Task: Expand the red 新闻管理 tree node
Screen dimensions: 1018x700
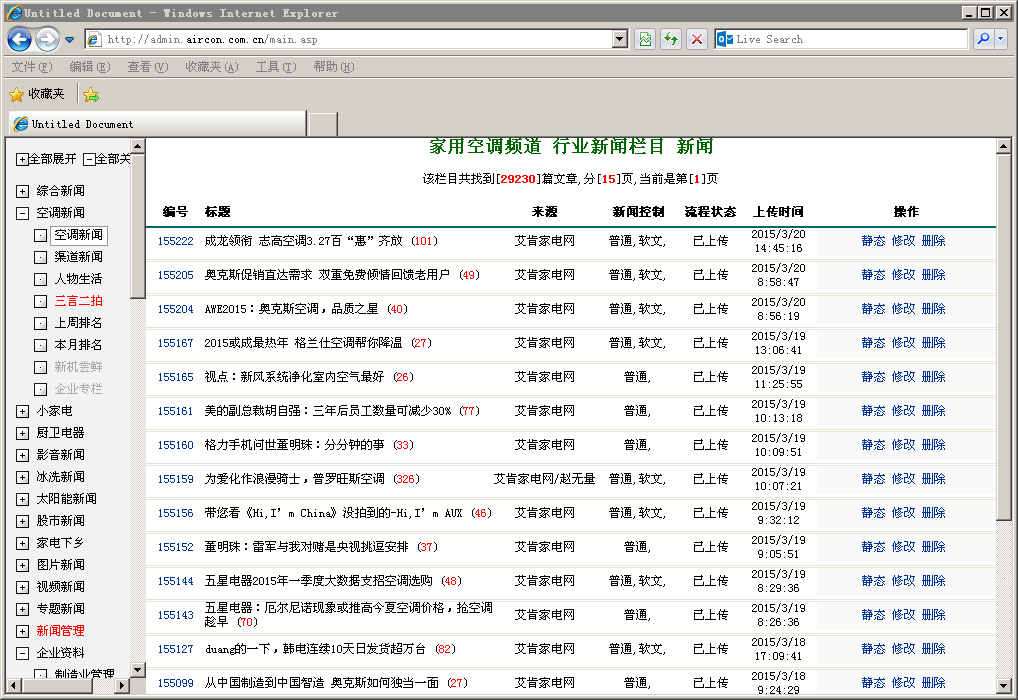Action: 23,632
